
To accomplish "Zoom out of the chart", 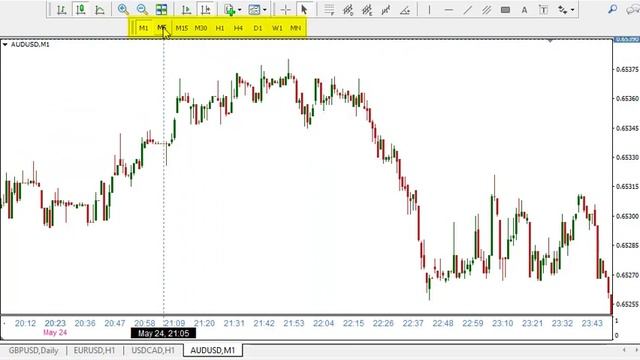I will [x=142, y=9].
